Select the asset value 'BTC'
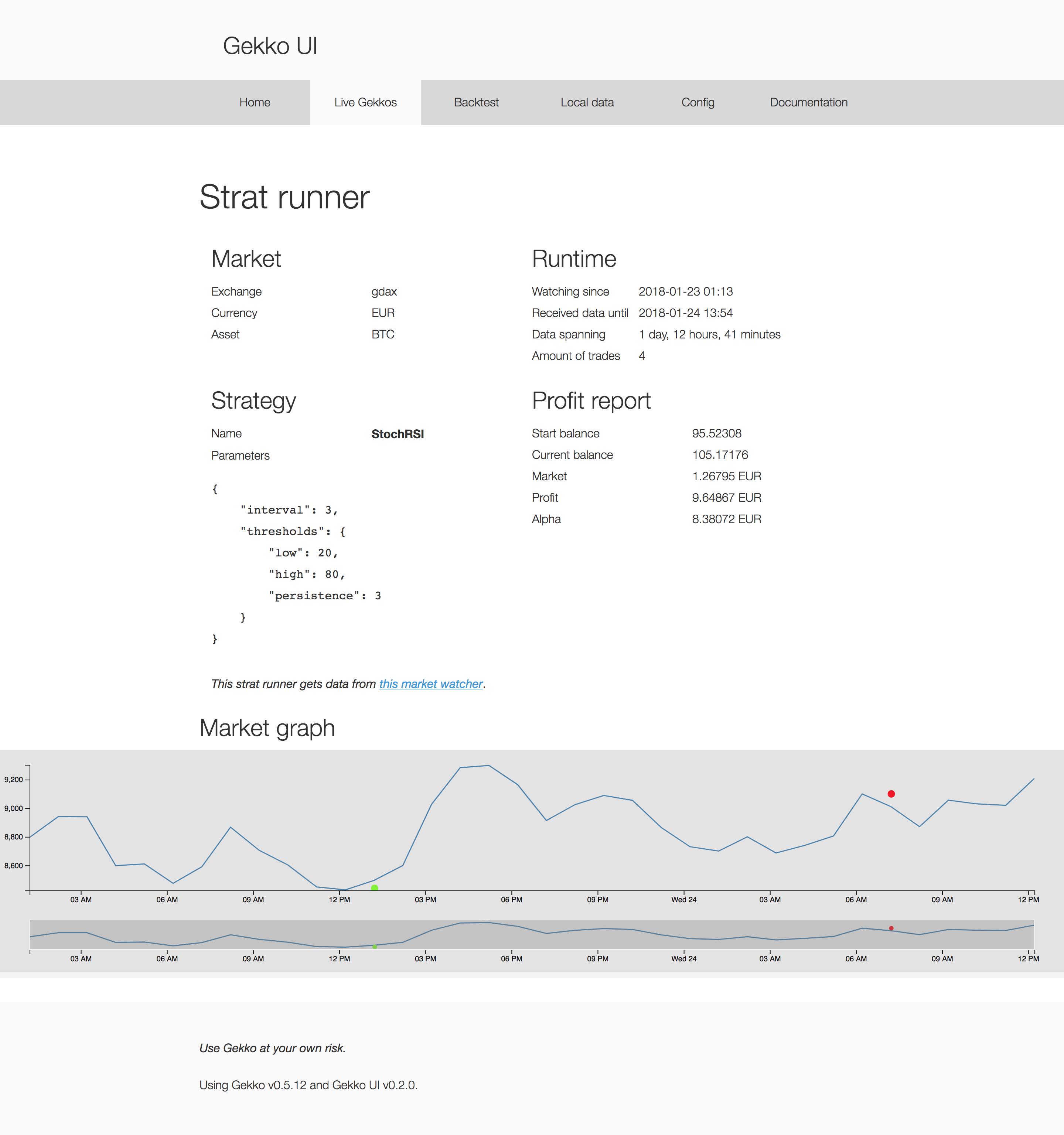Image resolution: width=1064 pixels, height=1135 pixels. pos(383,335)
